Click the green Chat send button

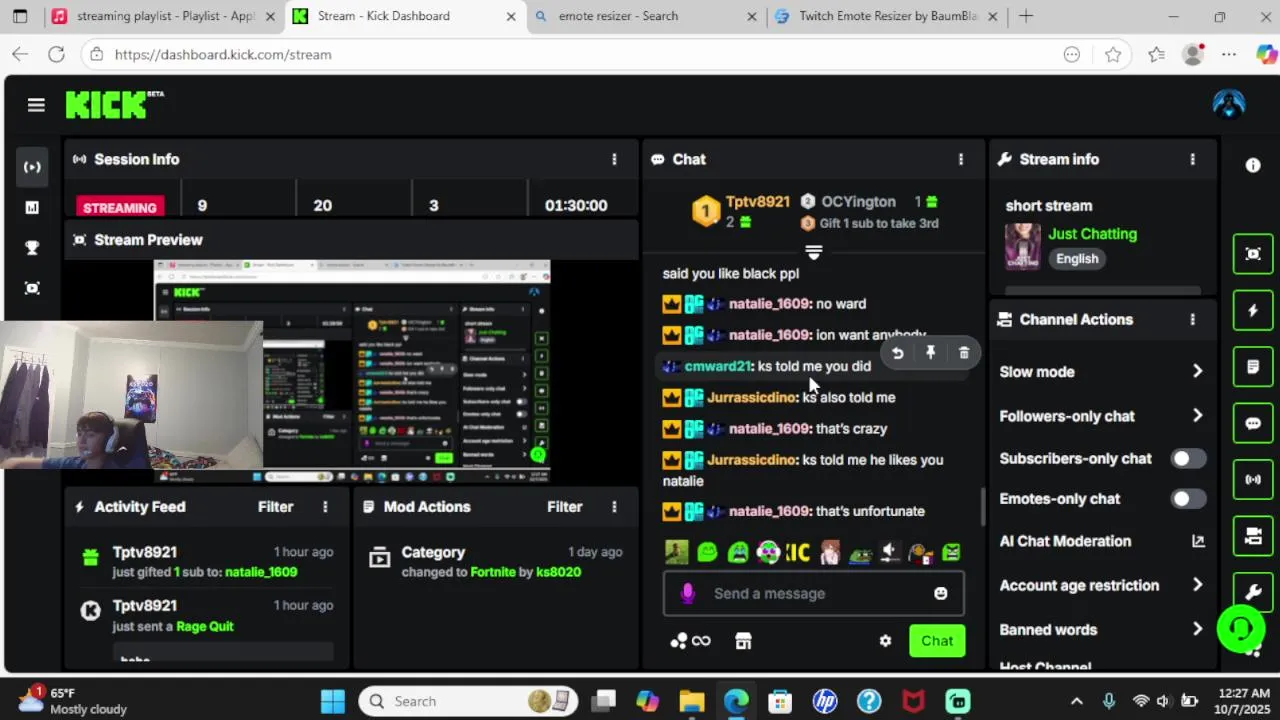point(937,641)
